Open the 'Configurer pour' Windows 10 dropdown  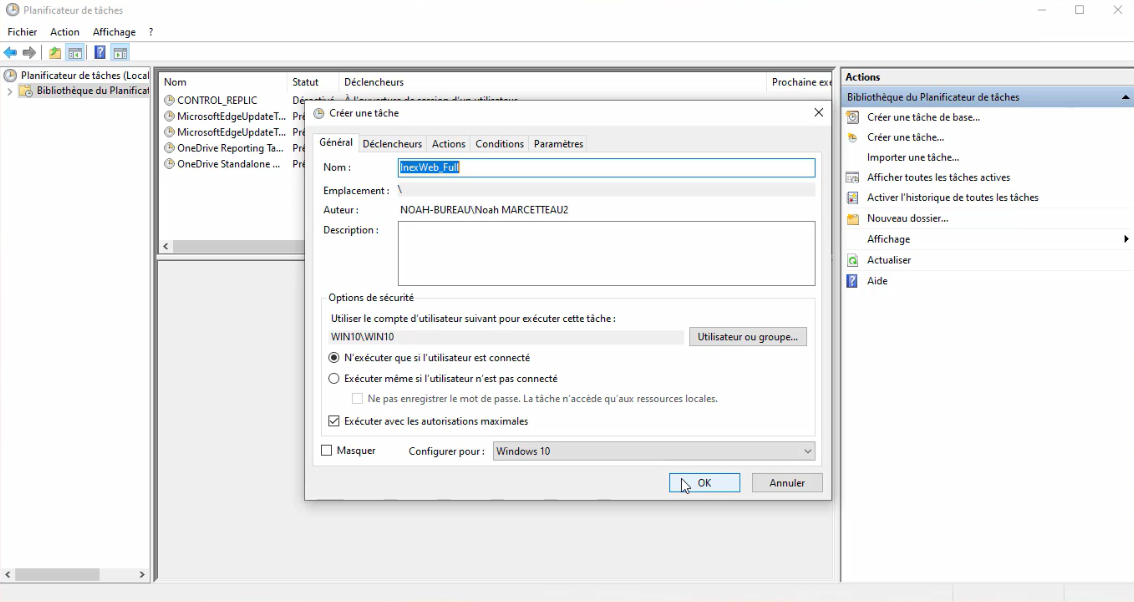pyautogui.click(x=654, y=452)
